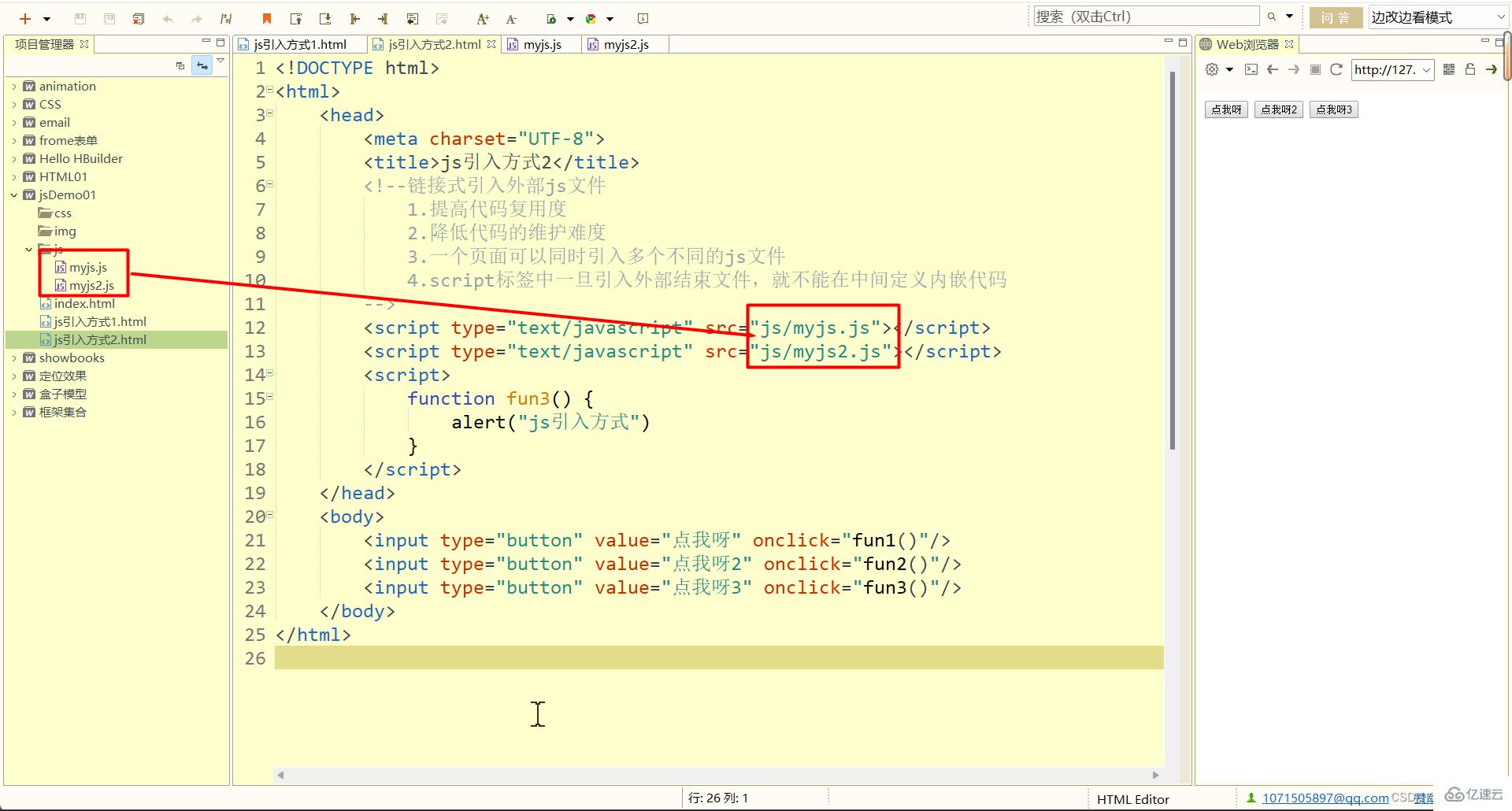Click the increase font size A+ icon
Image resolution: width=1512 pixels, height=811 pixels.
pyautogui.click(x=483, y=19)
